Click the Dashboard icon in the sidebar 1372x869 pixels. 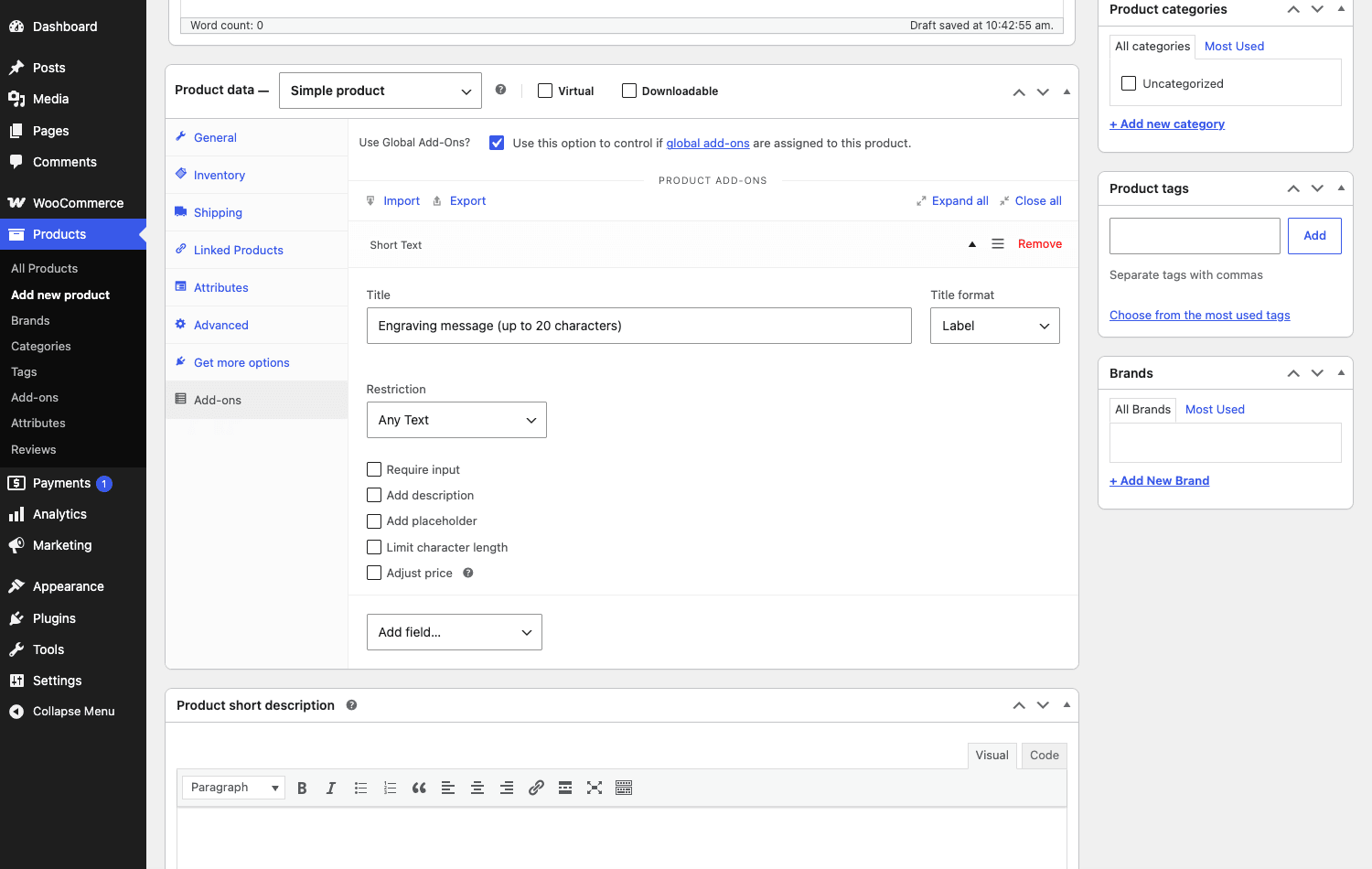click(16, 27)
